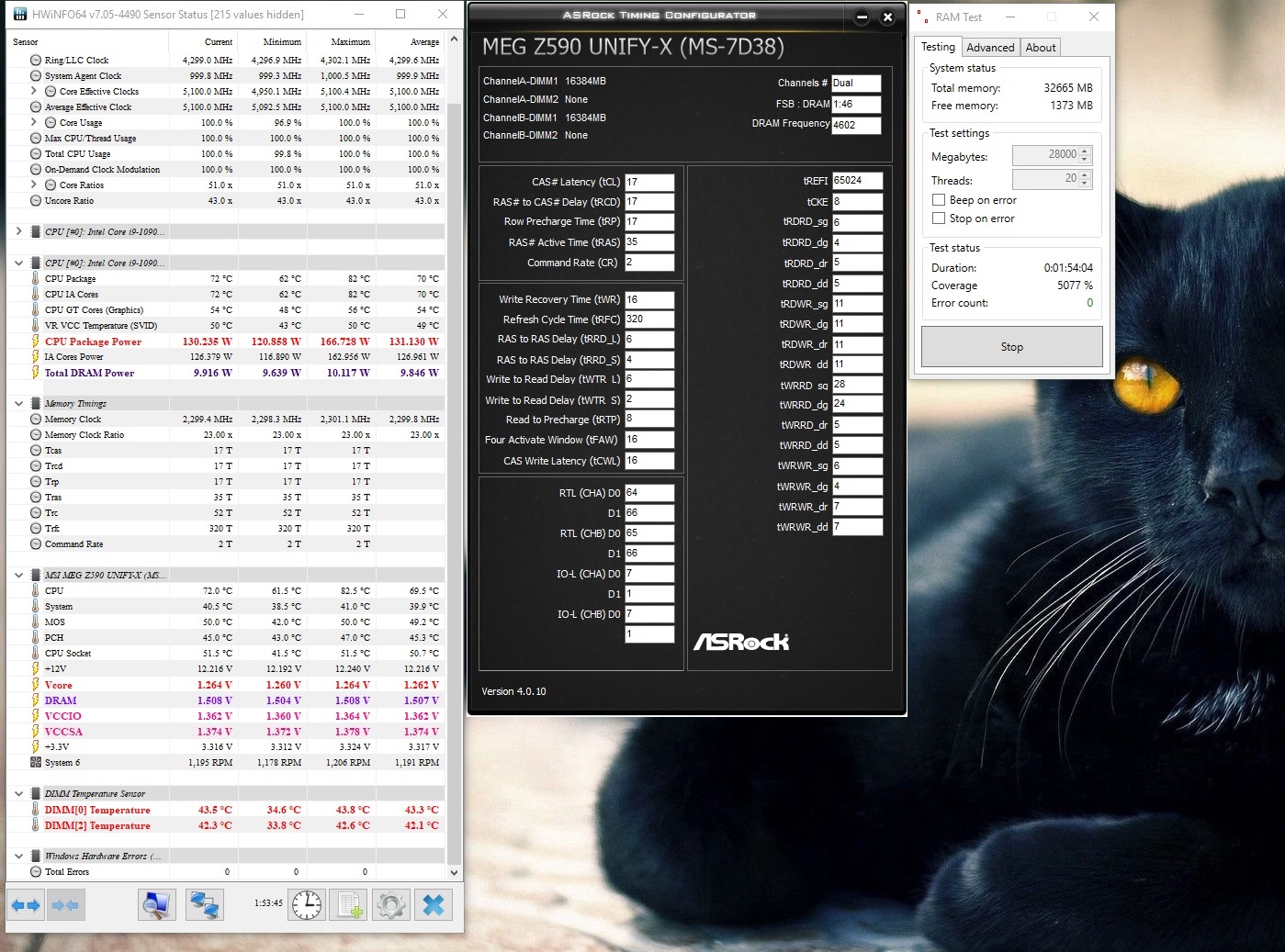Open the sensor summary monitor with magnifier icon
Viewport: 1285px width, 952px height.
[157, 905]
